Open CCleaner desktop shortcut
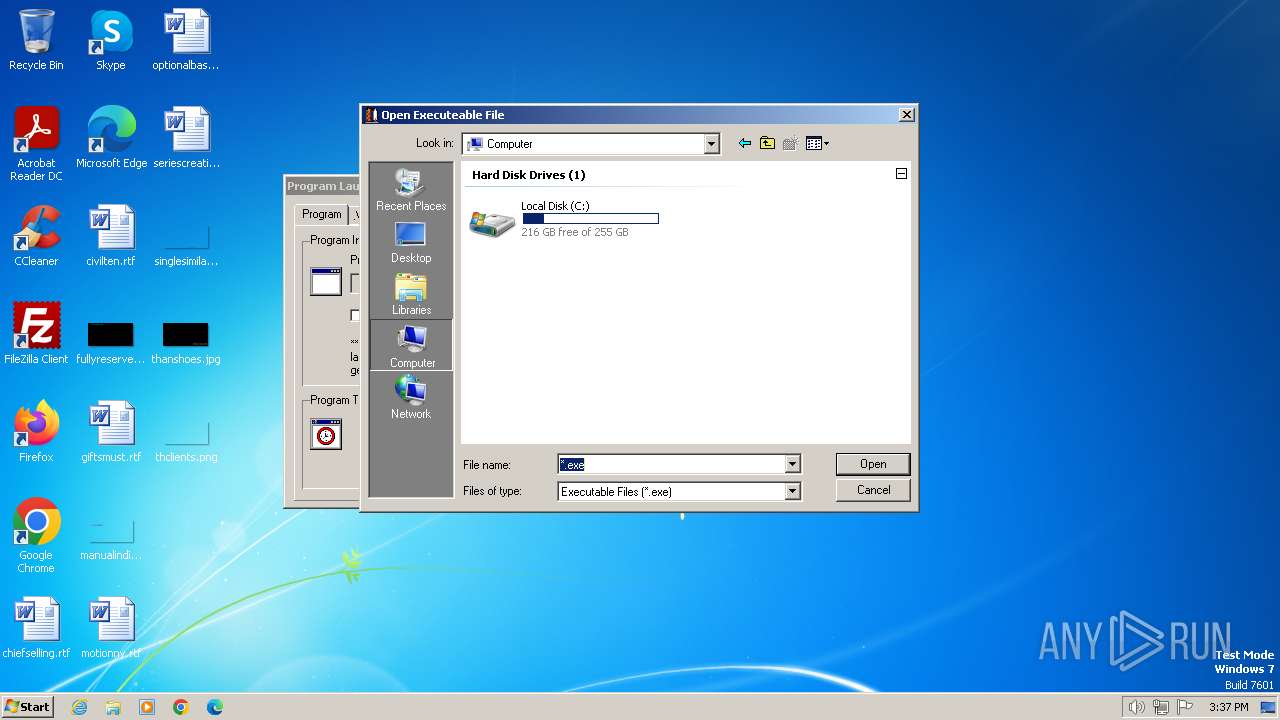Viewport: 1280px width, 720px height. coord(36,237)
